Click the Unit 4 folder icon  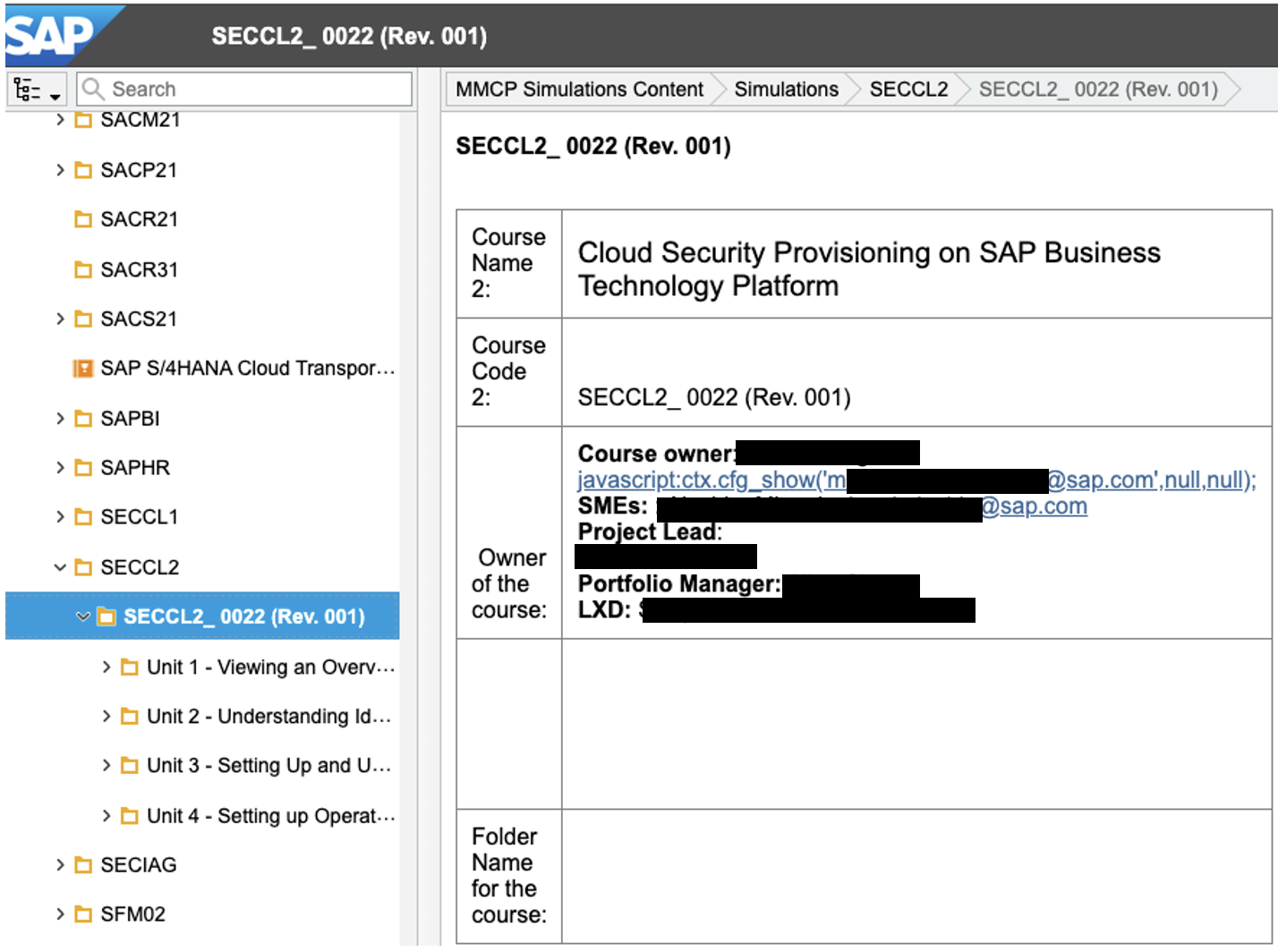pos(130,815)
